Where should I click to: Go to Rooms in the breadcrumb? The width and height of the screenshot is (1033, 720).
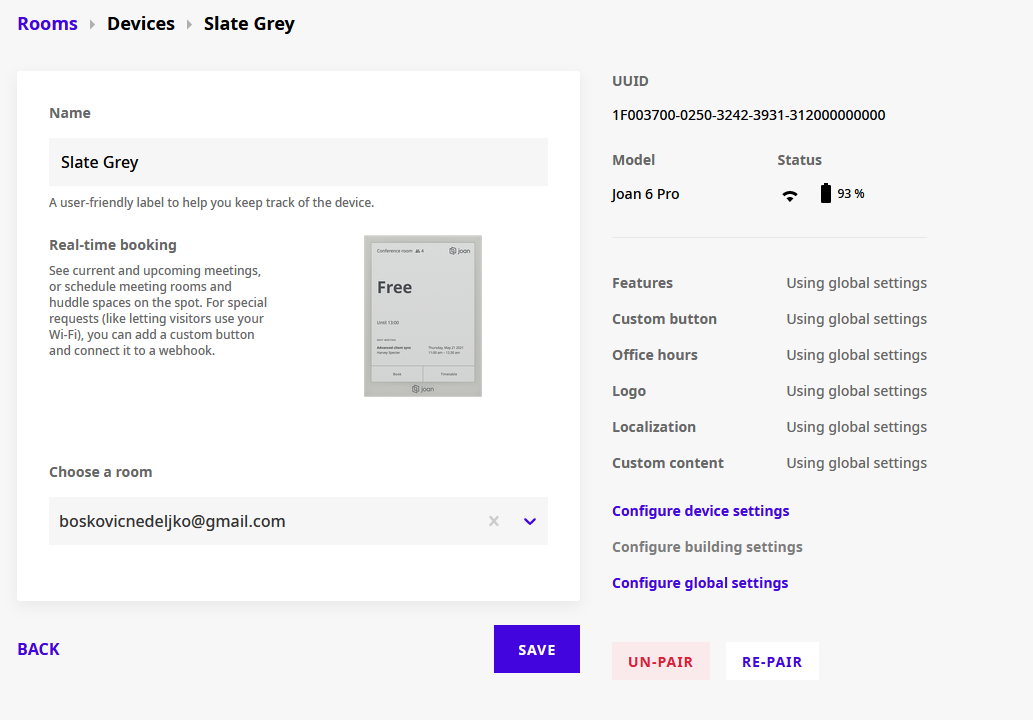[x=47, y=24]
